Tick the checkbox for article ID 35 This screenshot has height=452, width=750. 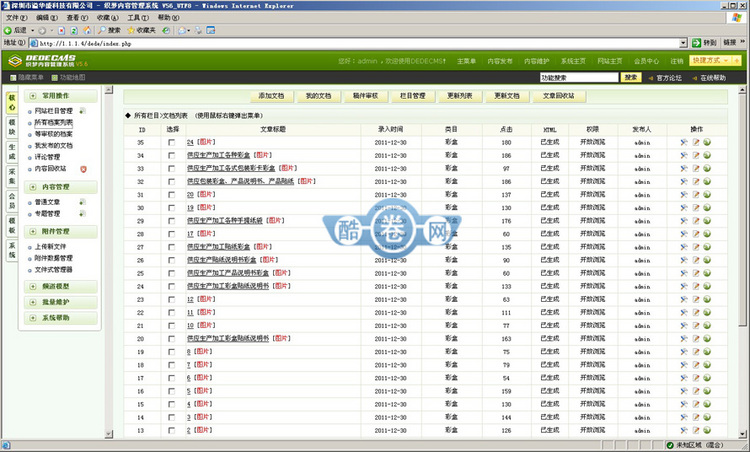pos(171,143)
